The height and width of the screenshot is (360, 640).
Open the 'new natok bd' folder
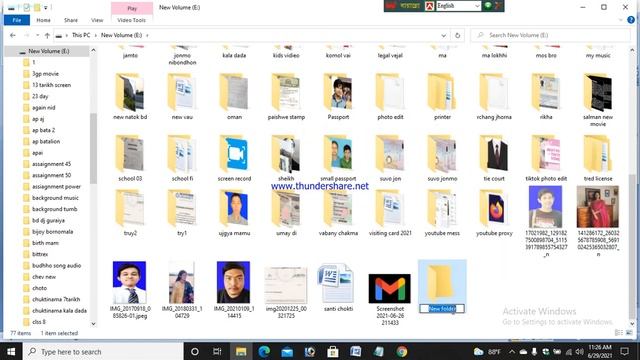click(x=130, y=97)
